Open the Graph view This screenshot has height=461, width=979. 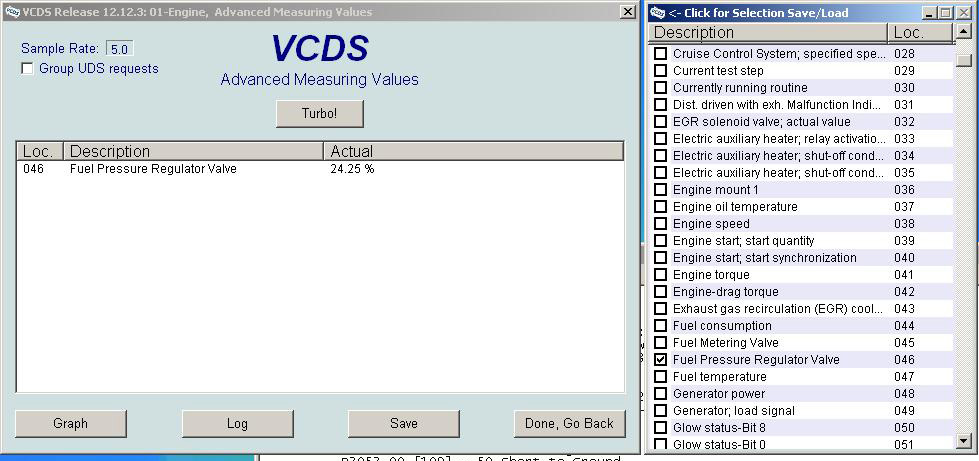[x=71, y=424]
